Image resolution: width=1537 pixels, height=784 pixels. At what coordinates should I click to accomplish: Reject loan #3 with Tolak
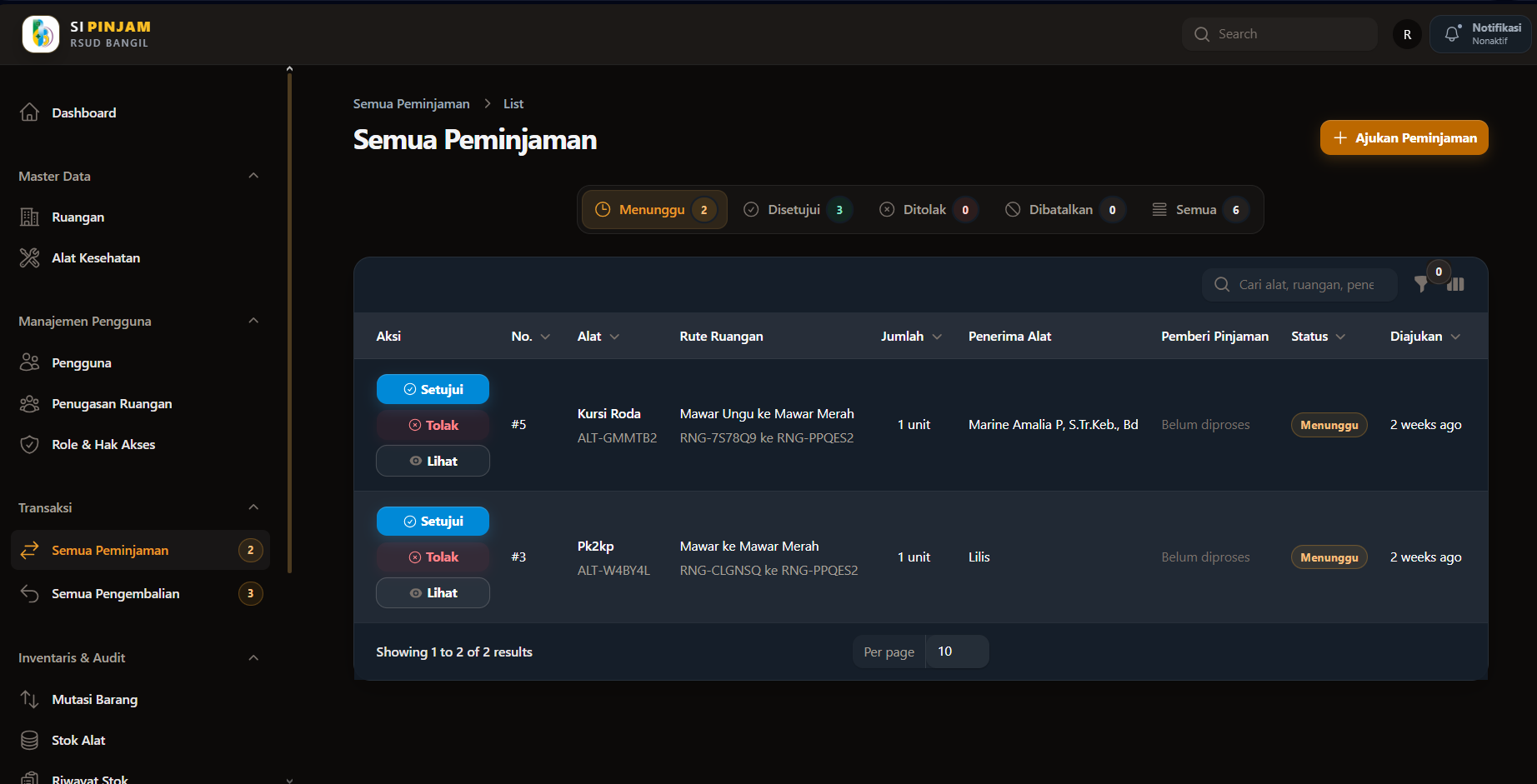click(433, 557)
